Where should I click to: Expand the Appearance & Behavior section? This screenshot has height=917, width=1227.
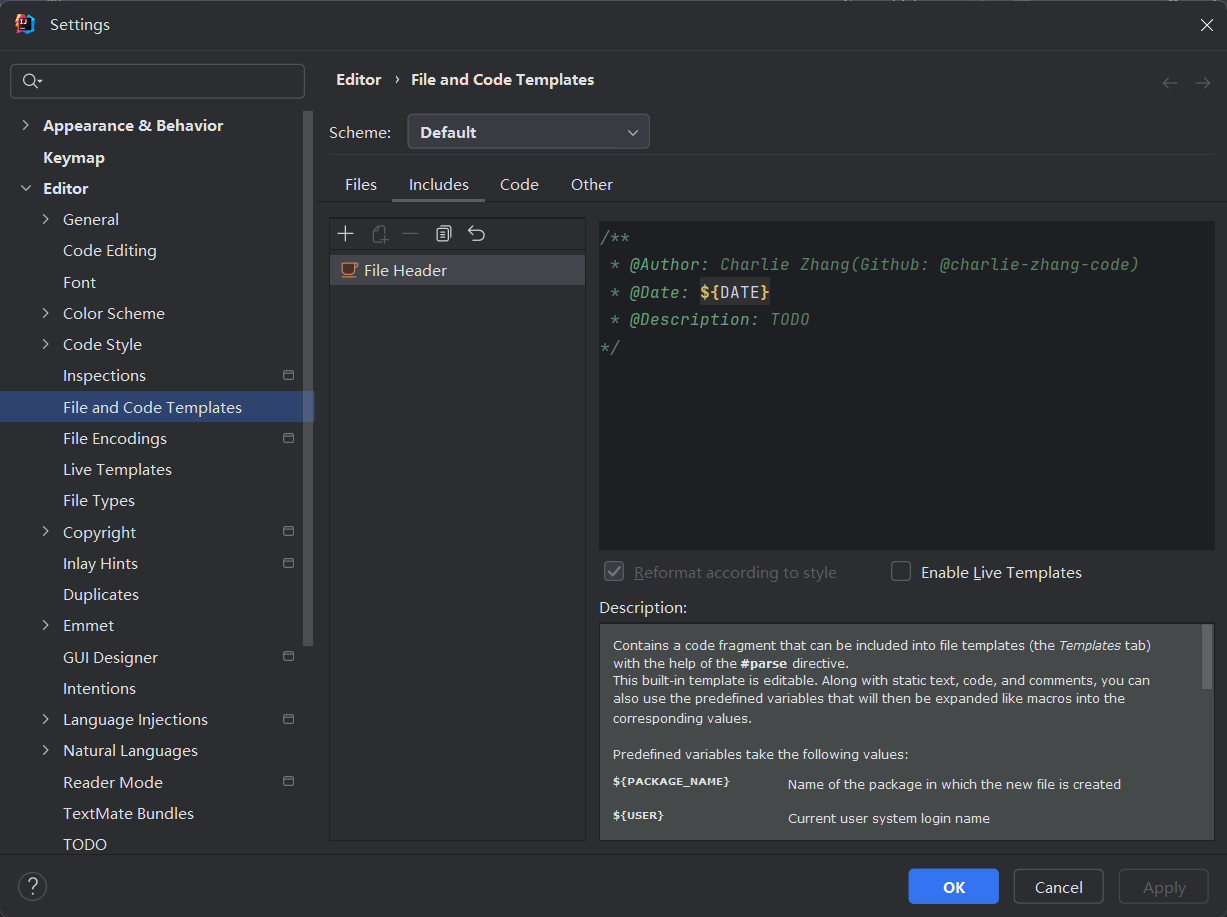point(25,125)
